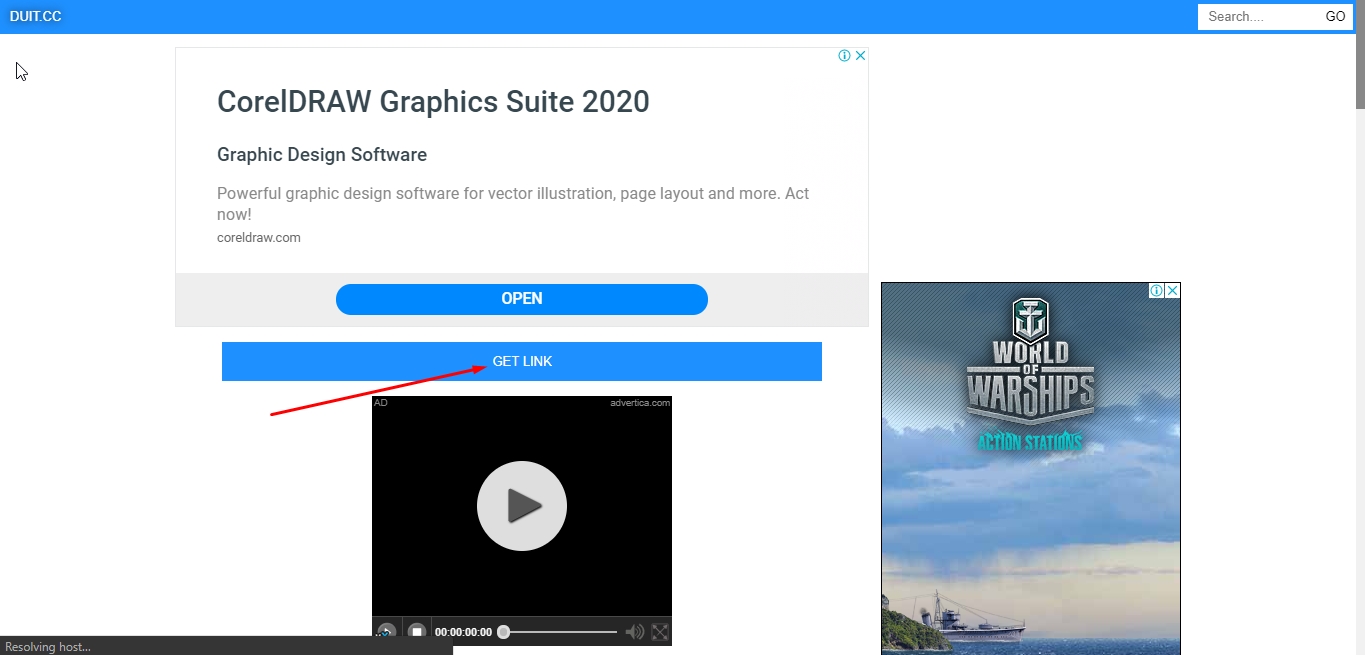Close the CorelDRAW advertisement
Screen dimensions: 1365x655
coord(860,56)
